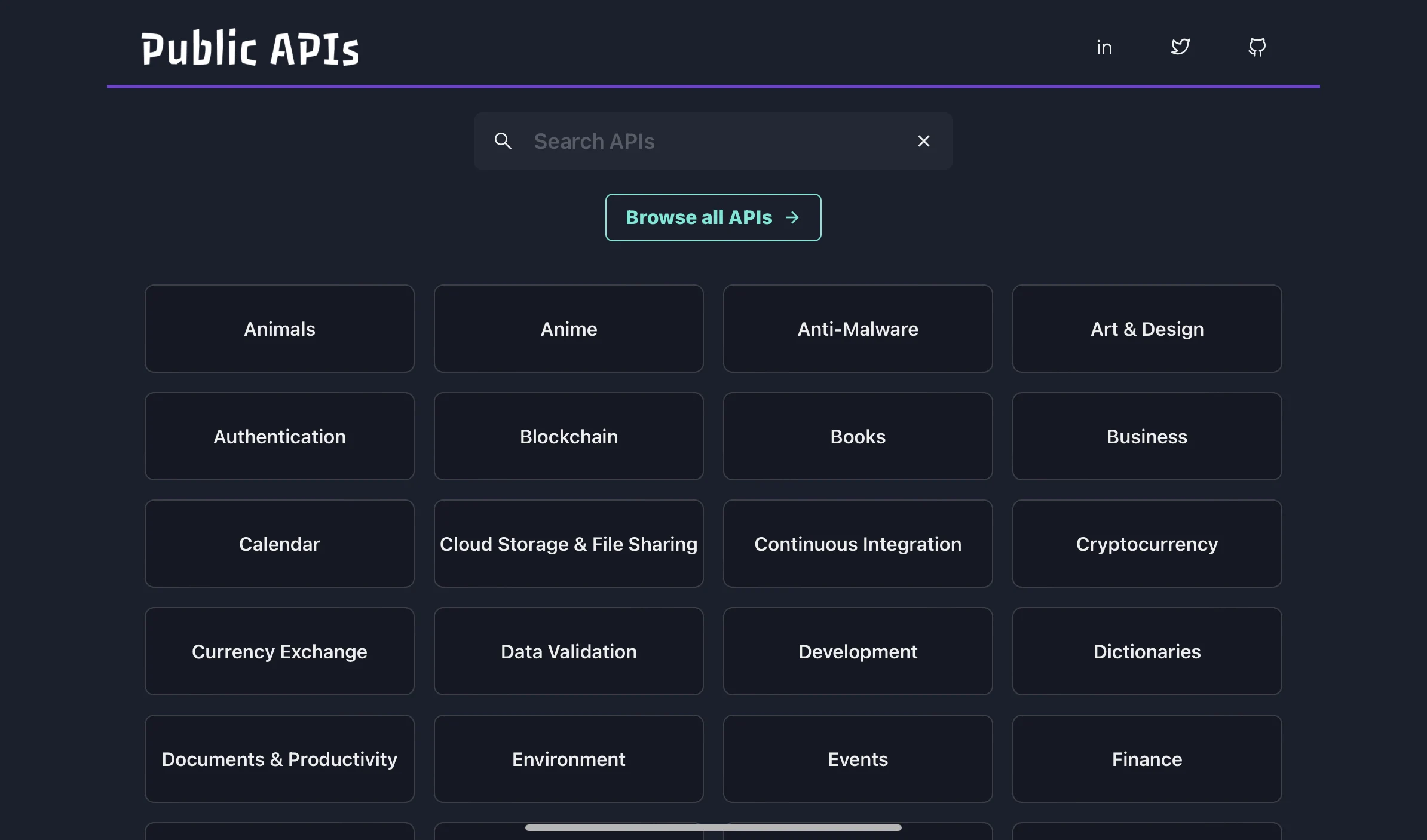Click the horizontal scrollbar at bottom

point(713,827)
